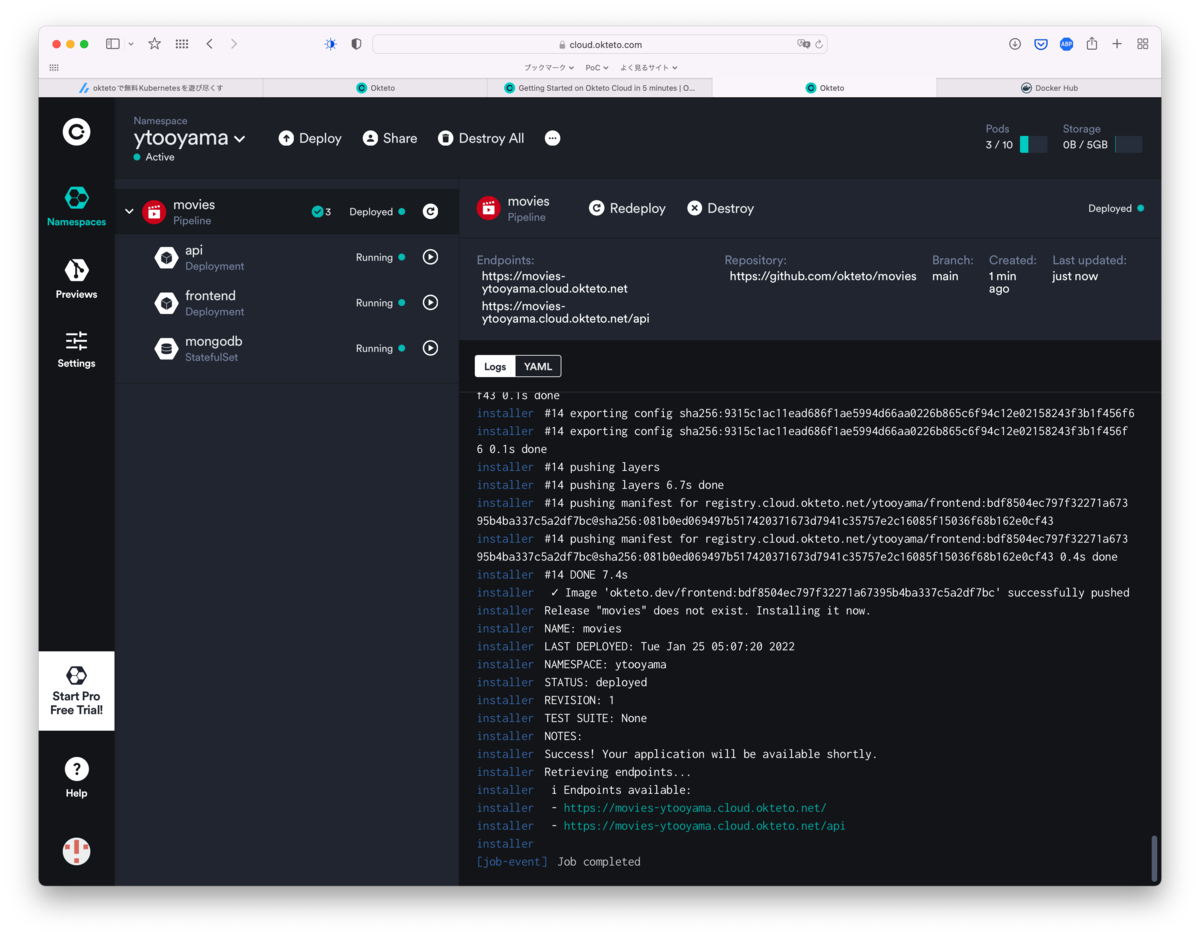This screenshot has height=937, width=1200.
Task: Click Destroy in the movies detail panel
Action: (720, 208)
